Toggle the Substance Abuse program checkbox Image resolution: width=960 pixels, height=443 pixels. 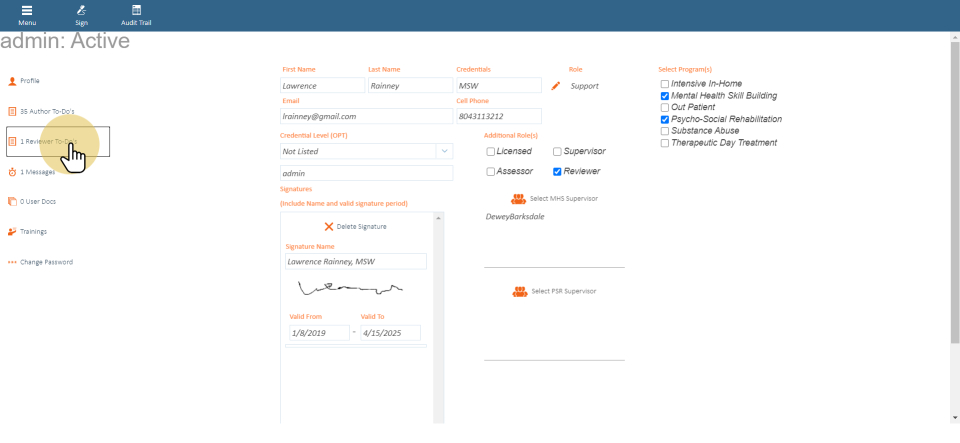pyautogui.click(x=665, y=131)
